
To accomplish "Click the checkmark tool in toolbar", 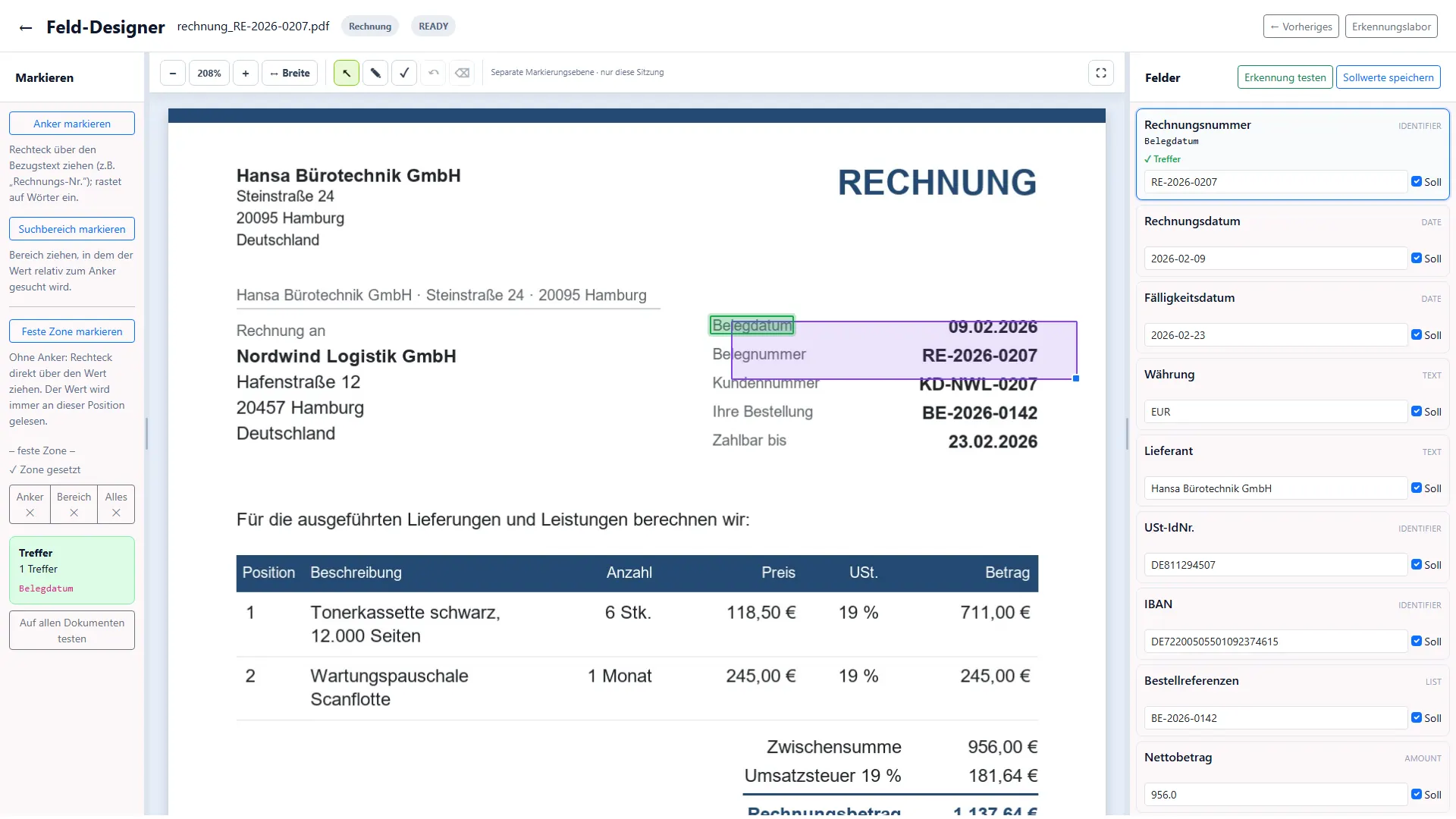I will tap(404, 73).
